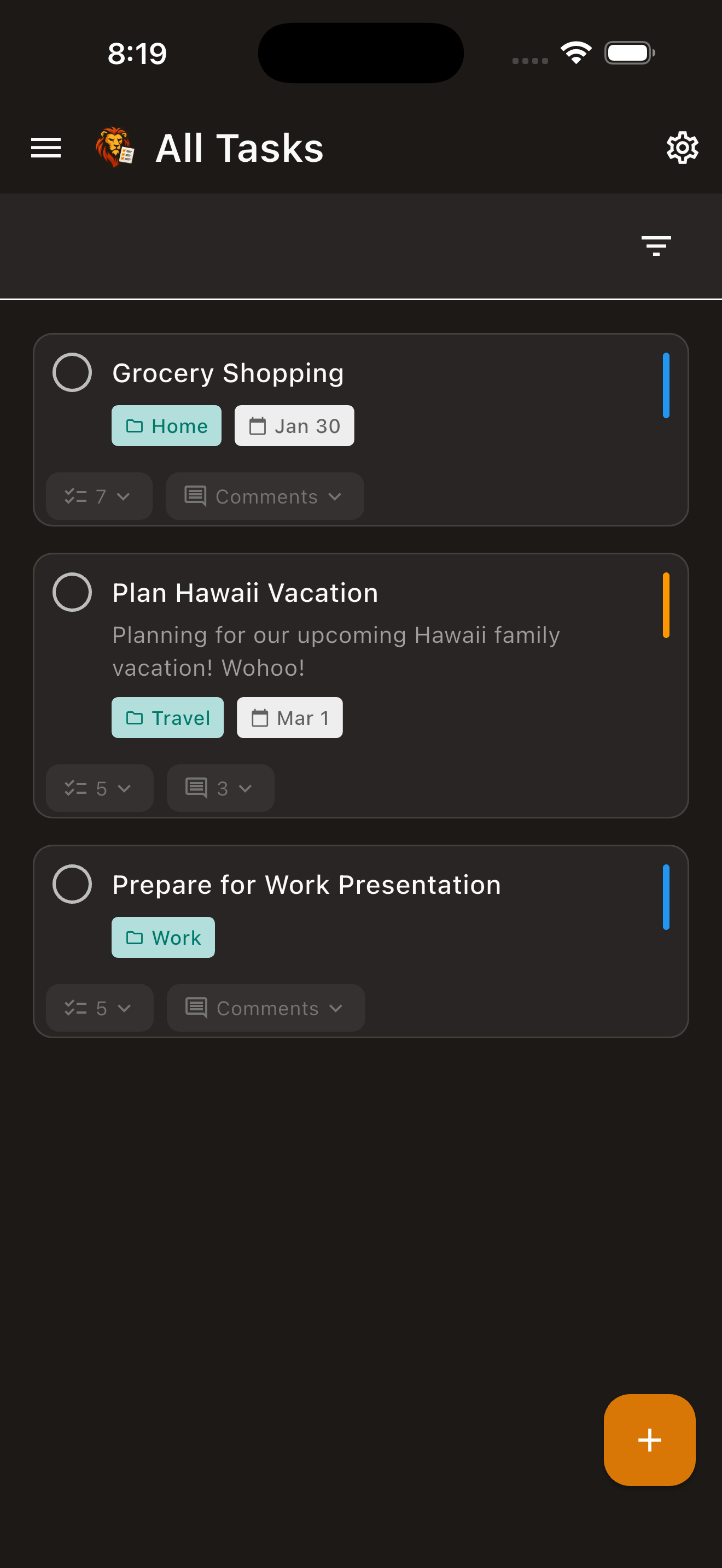Open the Plan Hawaii Vacation task description
The height and width of the screenshot is (1568, 722).
click(335, 651)
